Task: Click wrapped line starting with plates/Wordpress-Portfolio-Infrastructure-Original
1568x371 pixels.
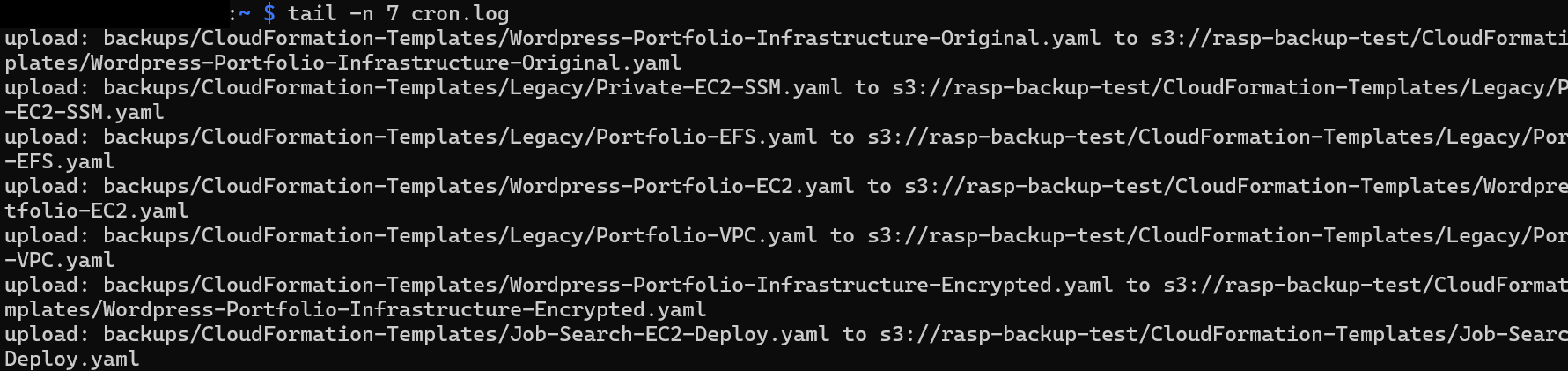Action: [342, 63]
